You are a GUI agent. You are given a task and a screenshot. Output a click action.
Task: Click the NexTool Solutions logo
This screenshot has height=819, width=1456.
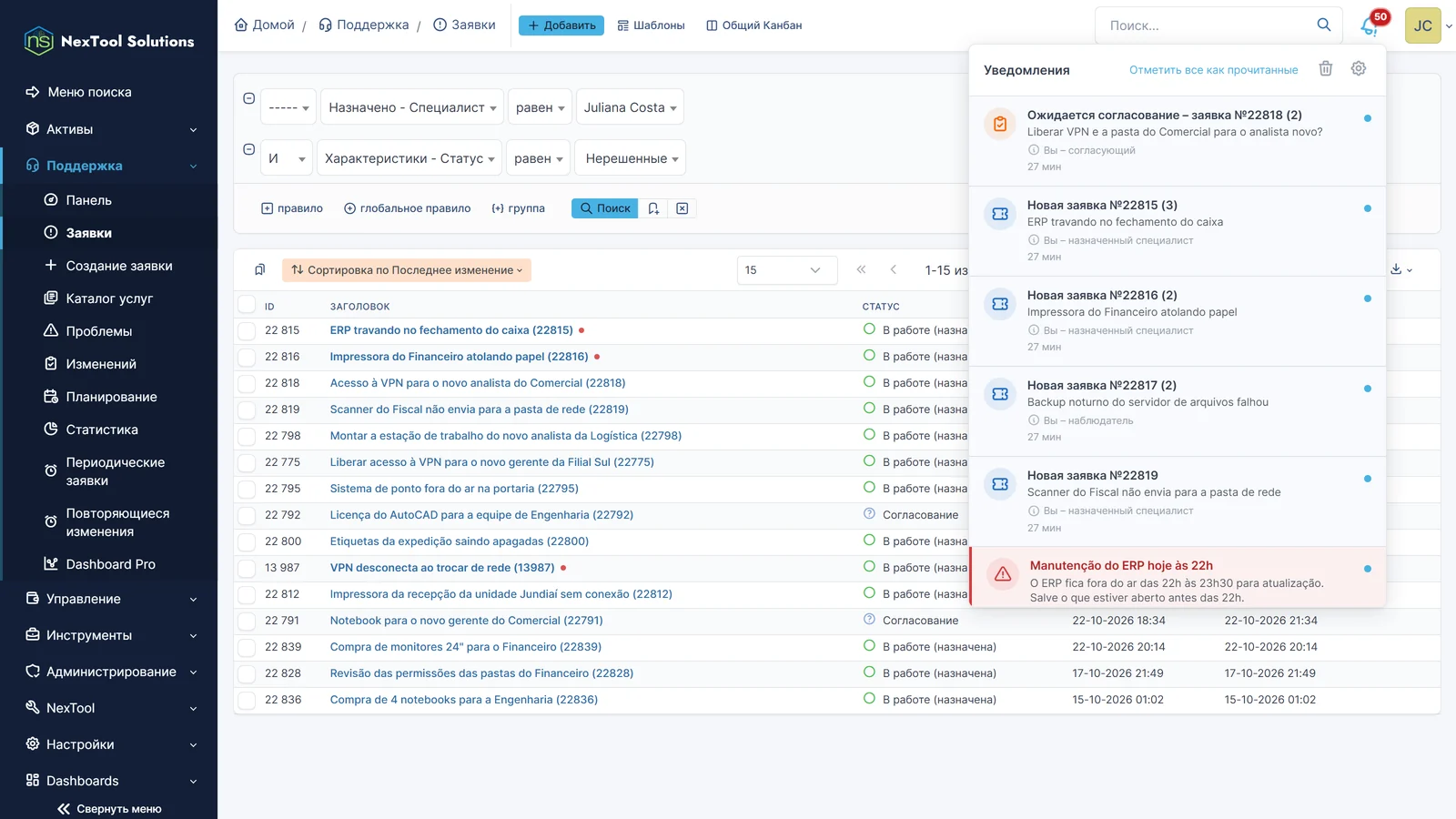click(109, 41)
